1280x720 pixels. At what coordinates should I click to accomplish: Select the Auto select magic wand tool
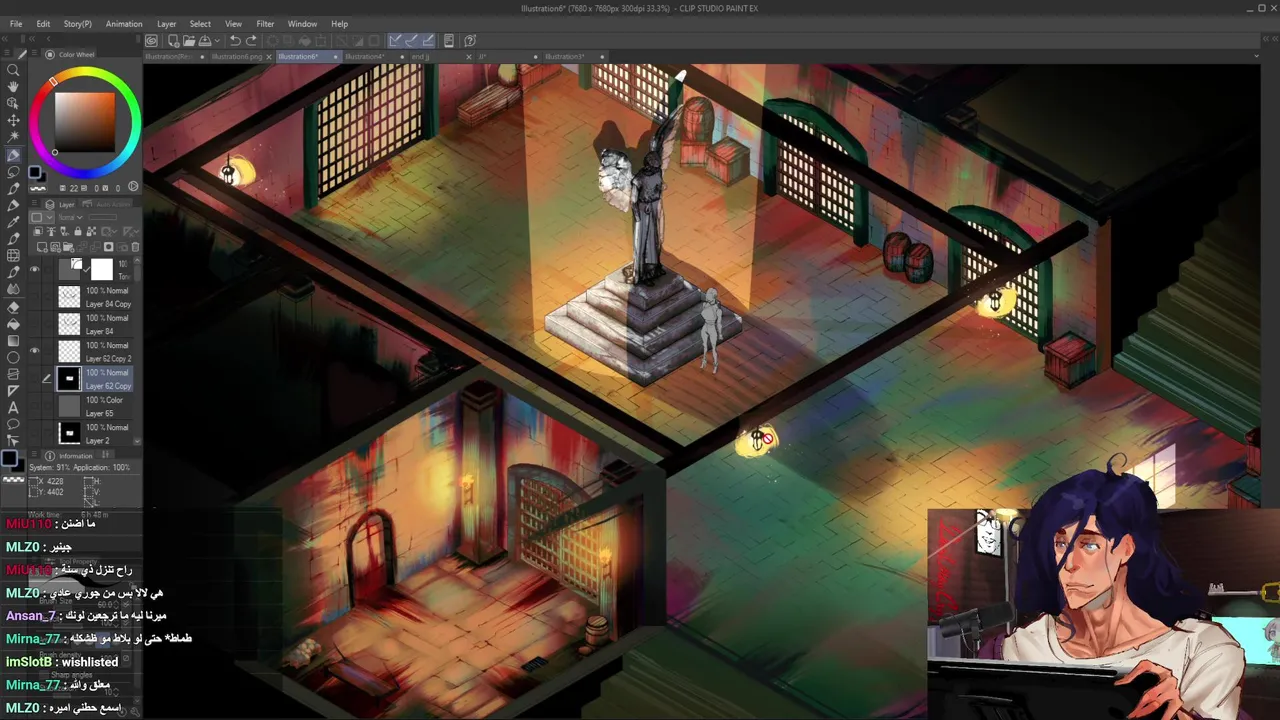[x=13, y=138]
